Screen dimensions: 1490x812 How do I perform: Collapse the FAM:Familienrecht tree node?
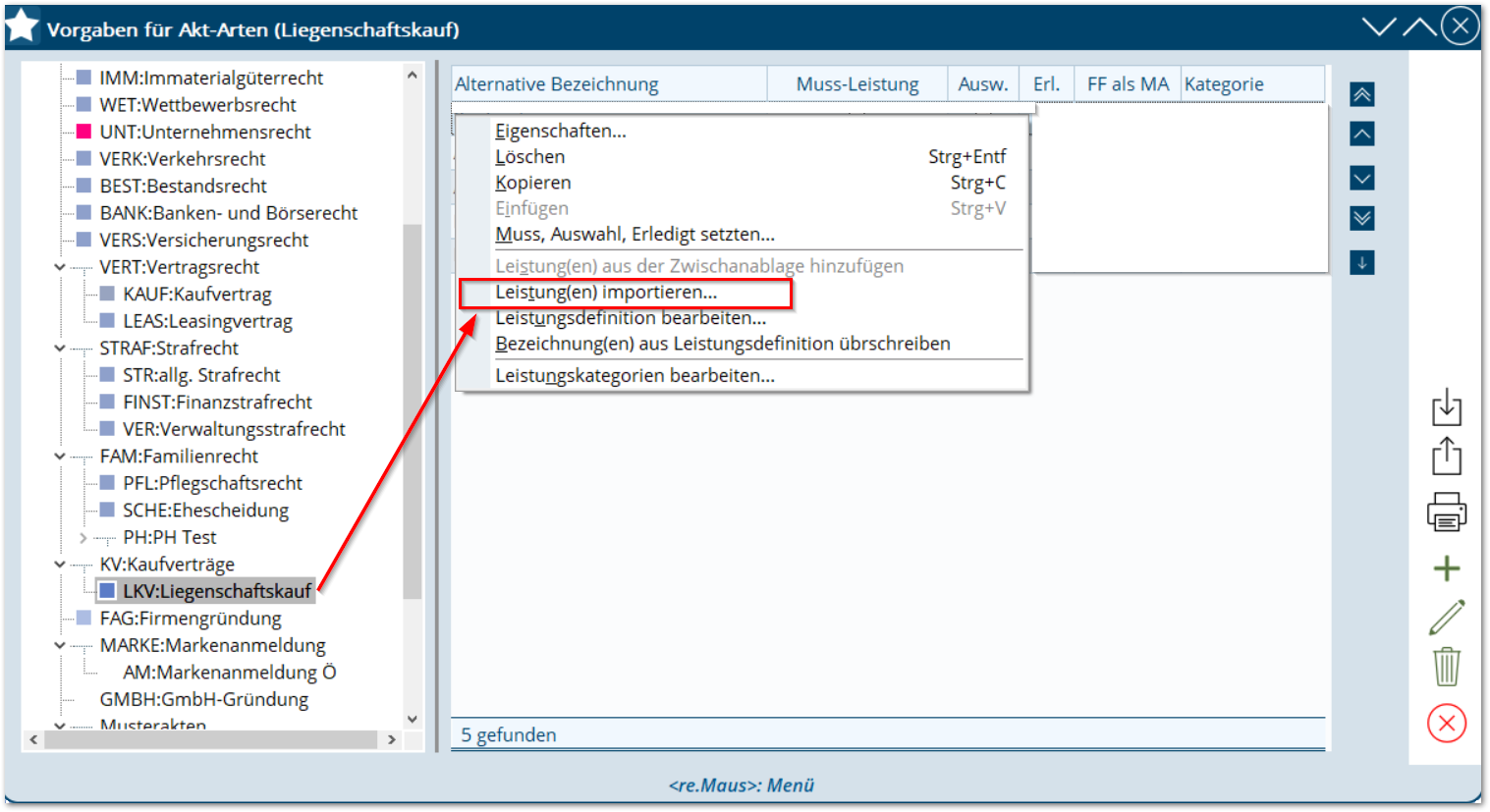click(x=60, y=457)
